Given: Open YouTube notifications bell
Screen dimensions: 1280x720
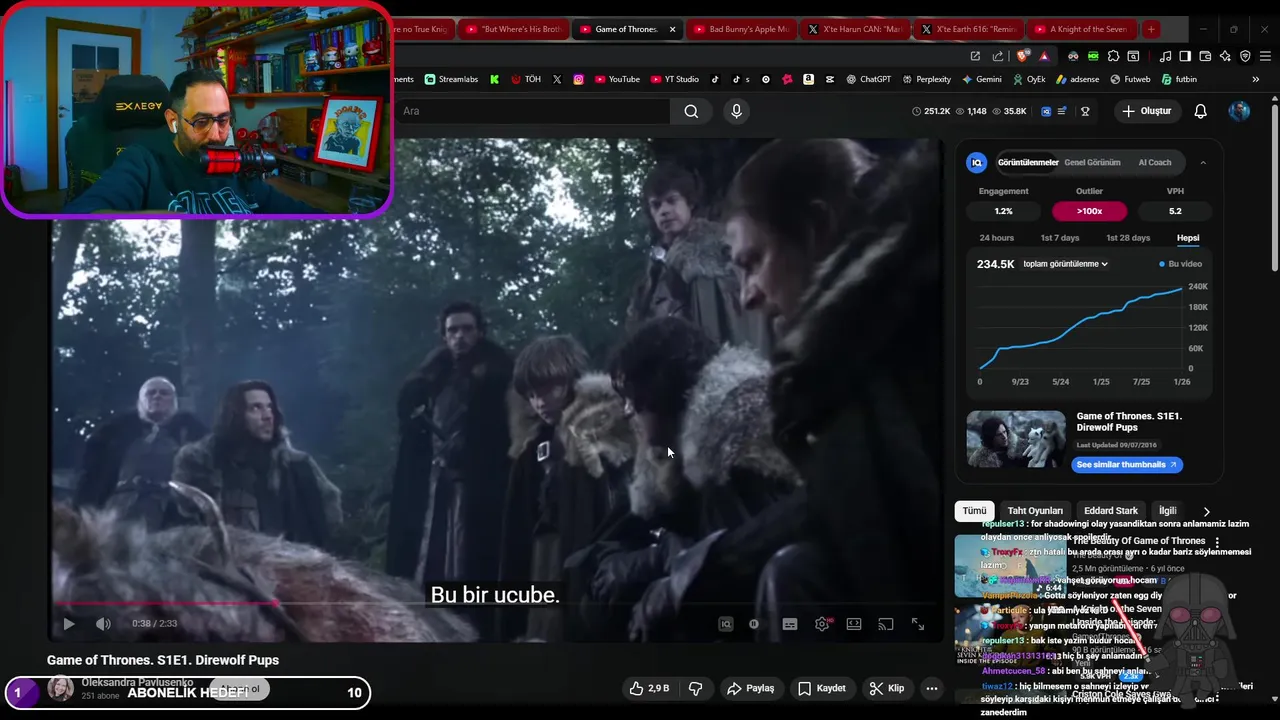Looking at the screenshot, I should [x=1201, y=111].
